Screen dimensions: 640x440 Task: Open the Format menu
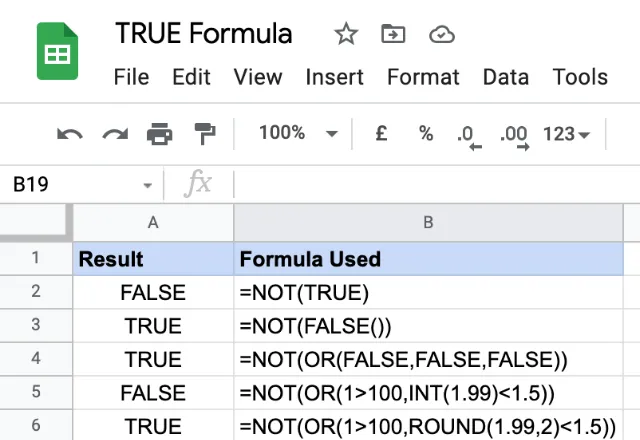(423, 77)
